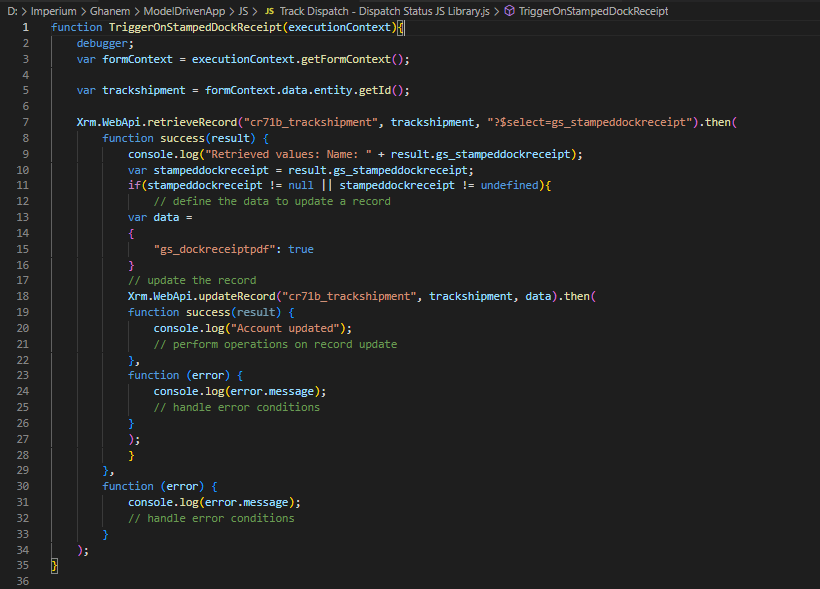
Task: Click line number 1 in the gutter
Action: tap(26, 27)
